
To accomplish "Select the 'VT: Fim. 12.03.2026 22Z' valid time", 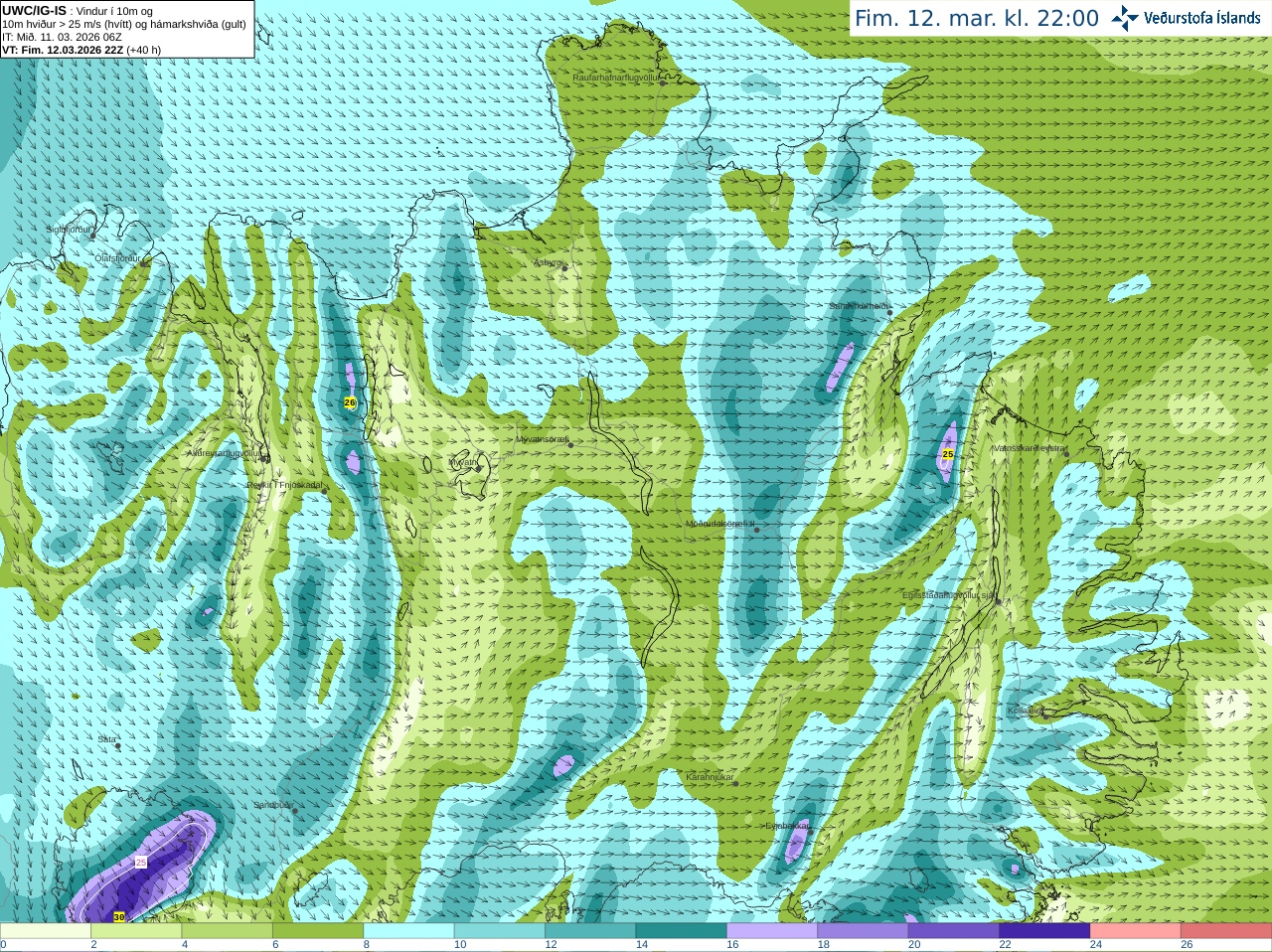I will (63, 50).
